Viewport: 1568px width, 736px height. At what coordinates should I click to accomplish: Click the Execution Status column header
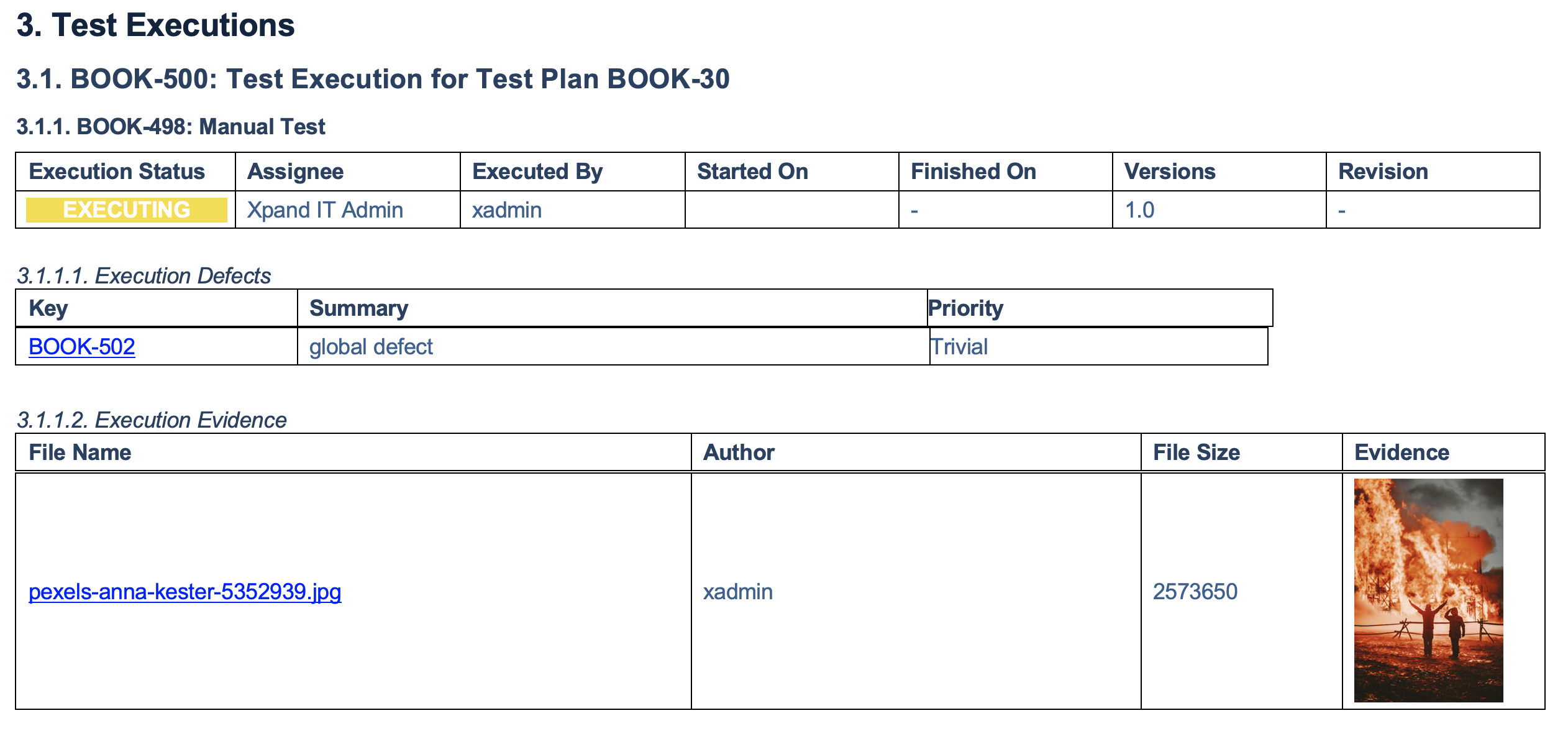coord(117,172)
